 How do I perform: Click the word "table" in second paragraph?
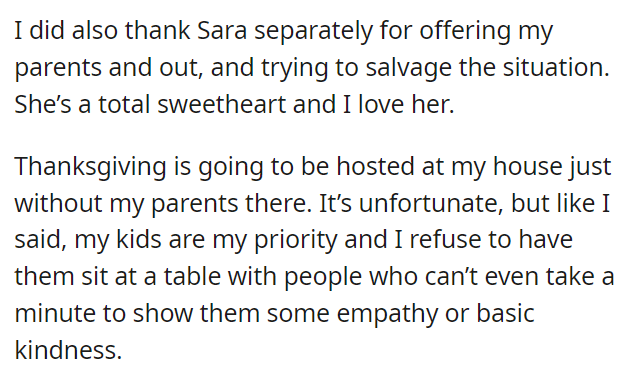point(192,276)
